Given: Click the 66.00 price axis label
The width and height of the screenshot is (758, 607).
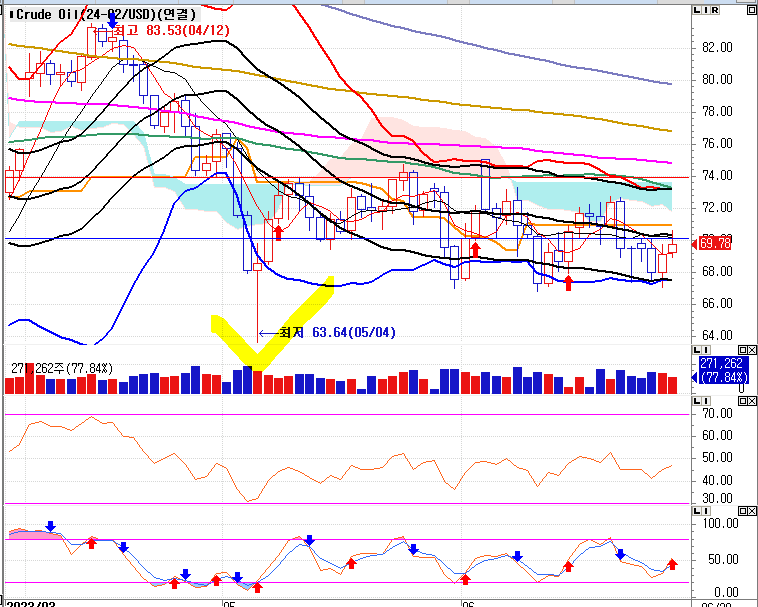Looking at the screenshot, I should coord(717,303).
